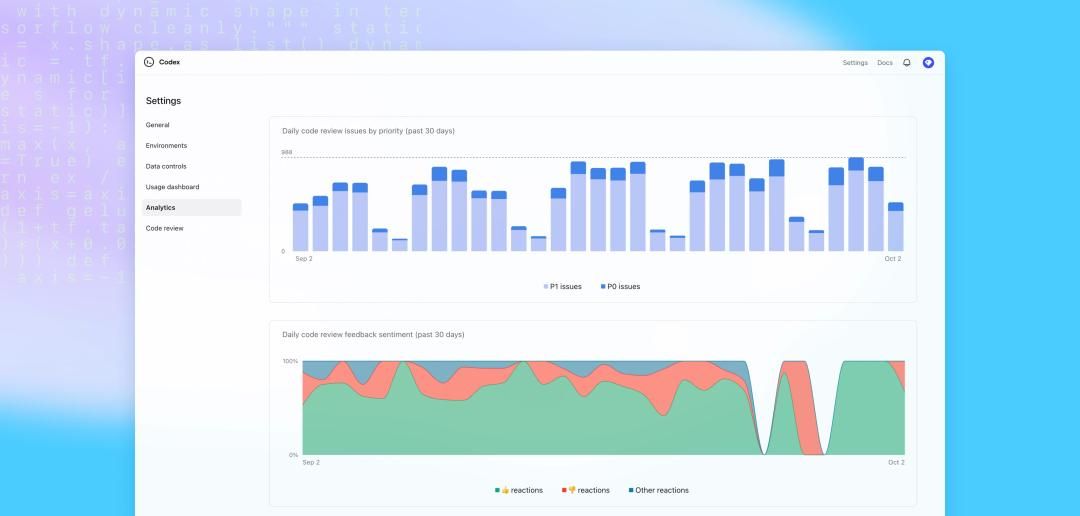1080x516 pixels.
Task: Click Sep 2 label on bar chart
Action: click(304, 259)
